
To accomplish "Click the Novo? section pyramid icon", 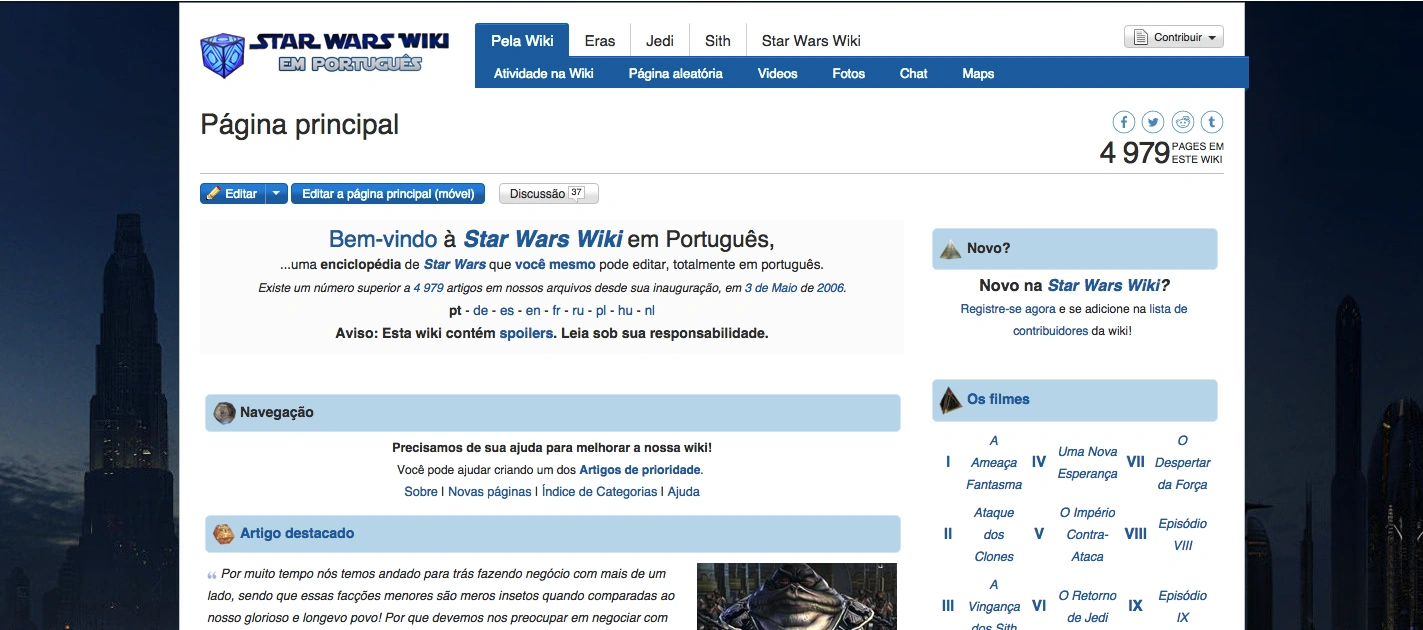I will pyautogui.click(x=950, y=248).
